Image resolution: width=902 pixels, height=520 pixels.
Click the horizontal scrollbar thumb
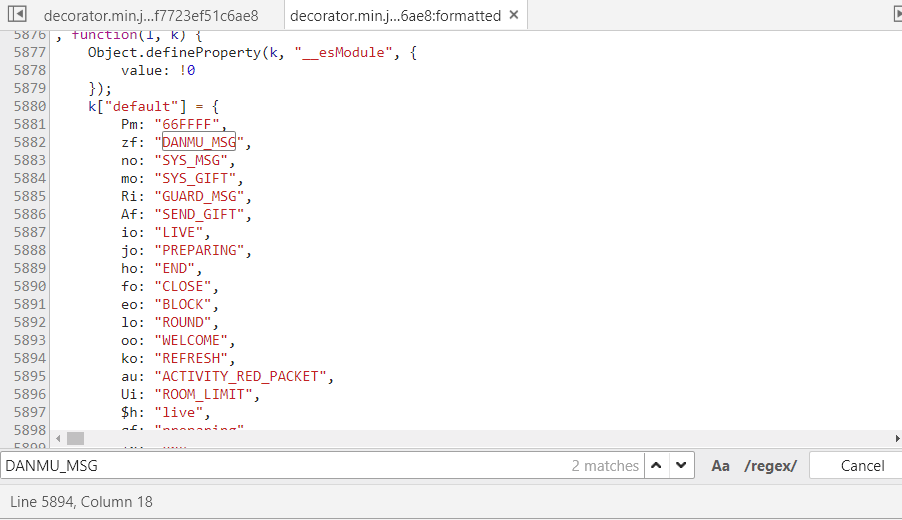coord(76,438)
